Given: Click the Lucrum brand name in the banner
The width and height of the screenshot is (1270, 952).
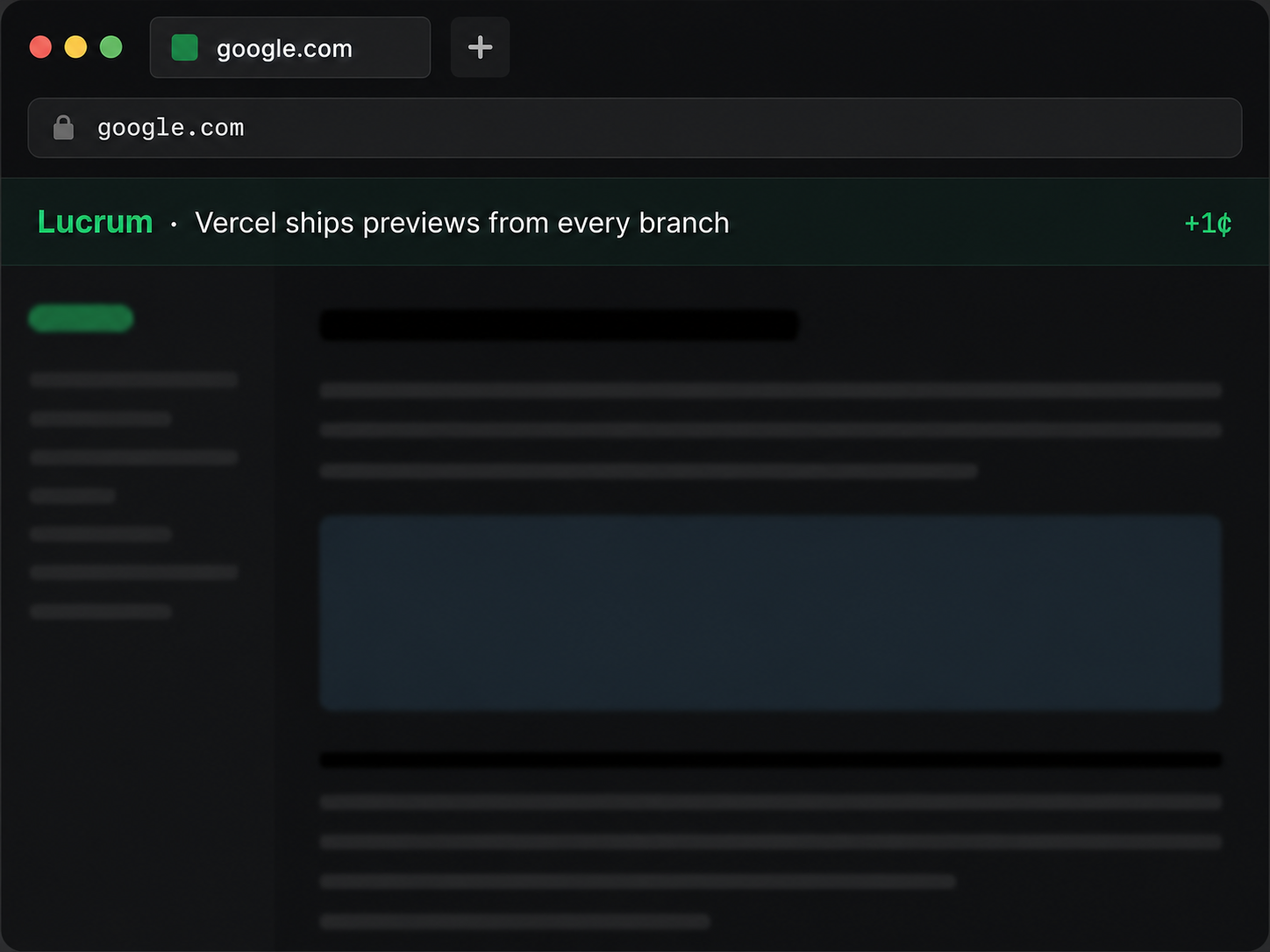Looking at the screenshot, I should 95,223.
